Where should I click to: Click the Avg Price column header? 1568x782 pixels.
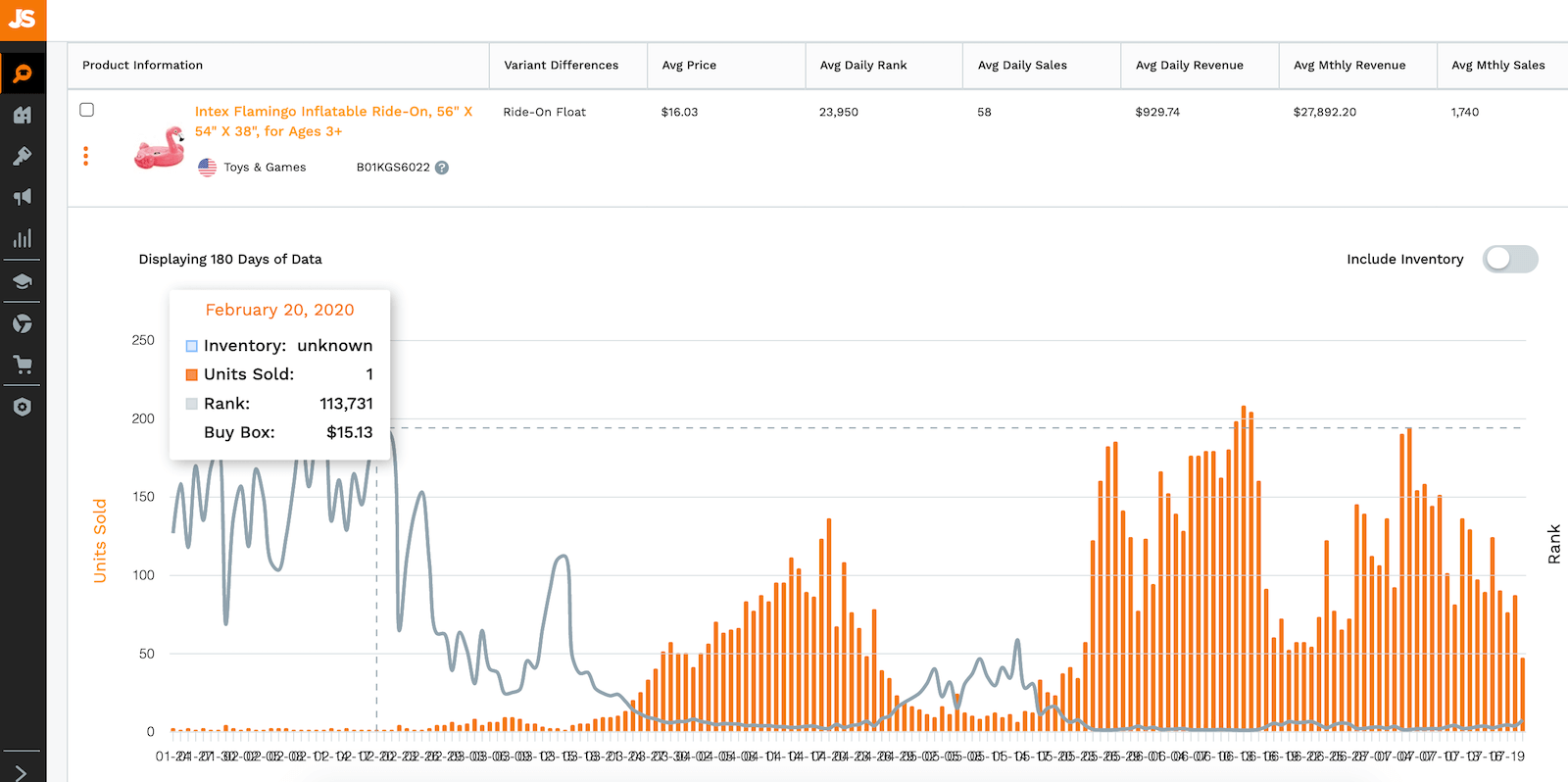click(x=689, y=66)
